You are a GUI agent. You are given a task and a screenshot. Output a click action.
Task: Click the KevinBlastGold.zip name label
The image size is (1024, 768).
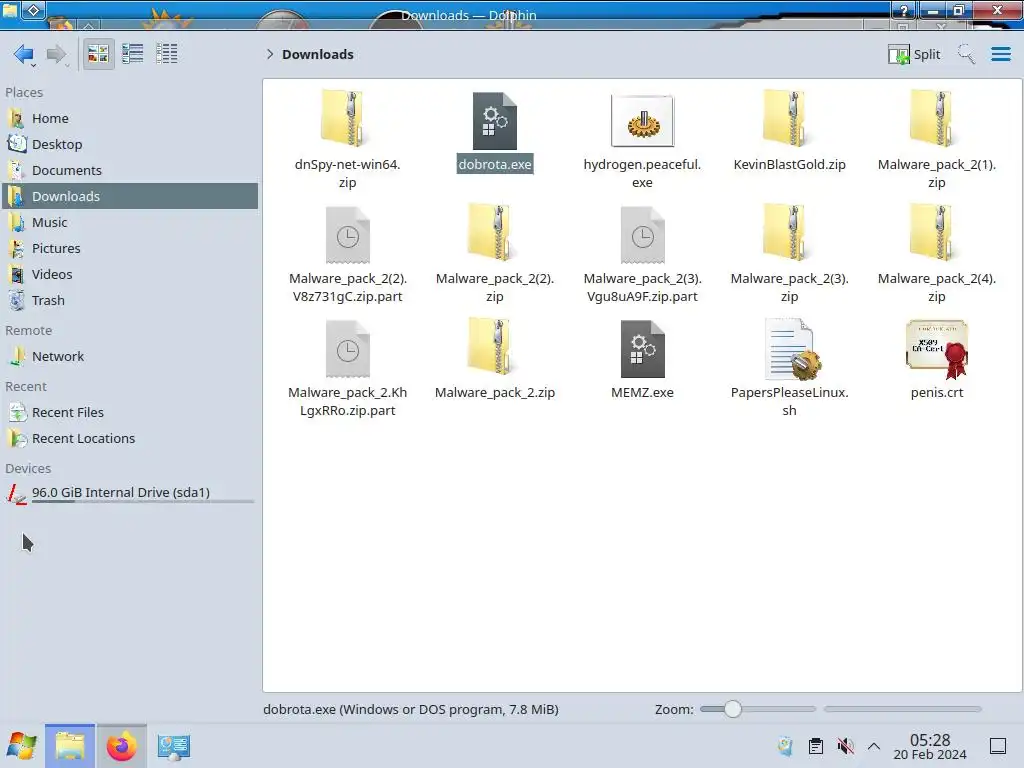pos(789,165)
